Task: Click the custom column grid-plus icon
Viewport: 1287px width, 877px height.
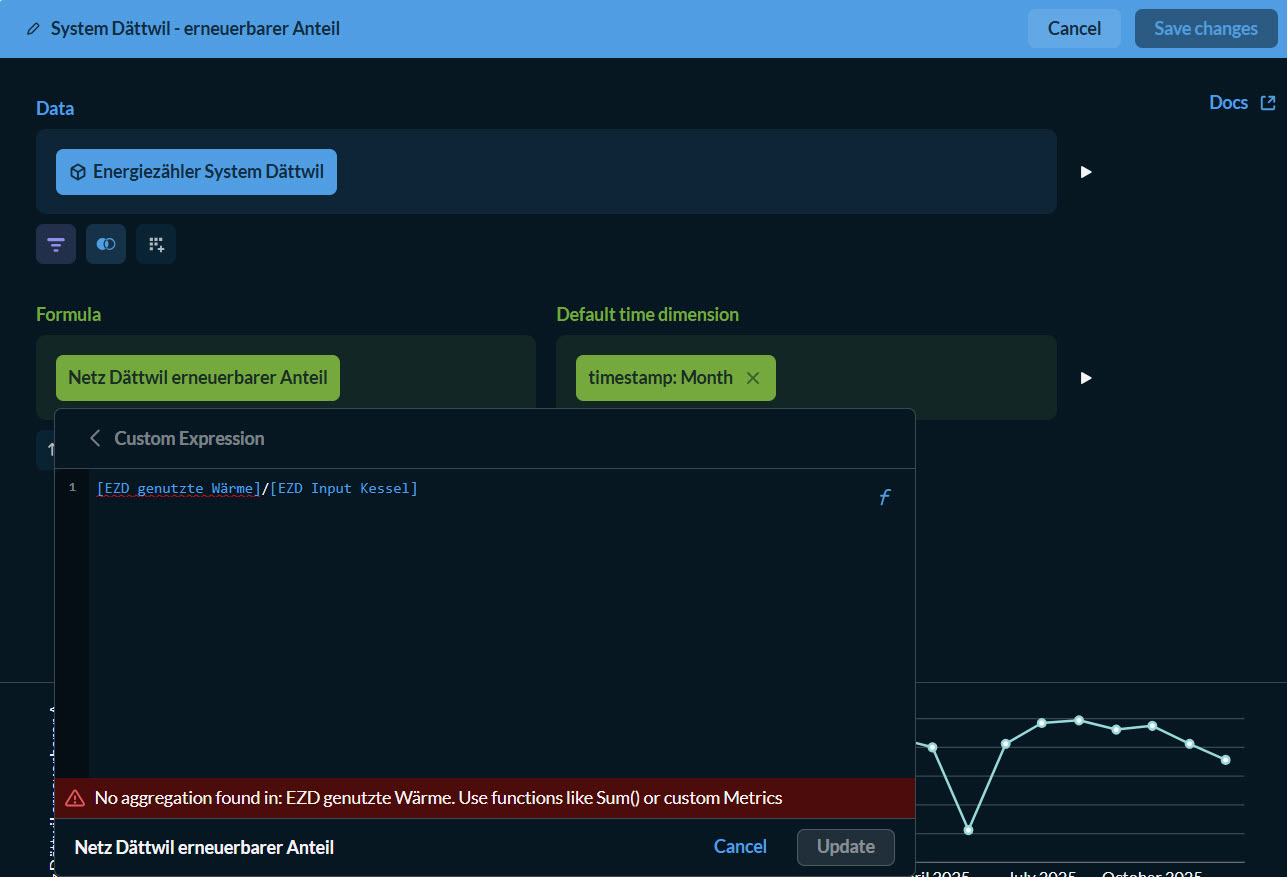Action: point(156,244)
